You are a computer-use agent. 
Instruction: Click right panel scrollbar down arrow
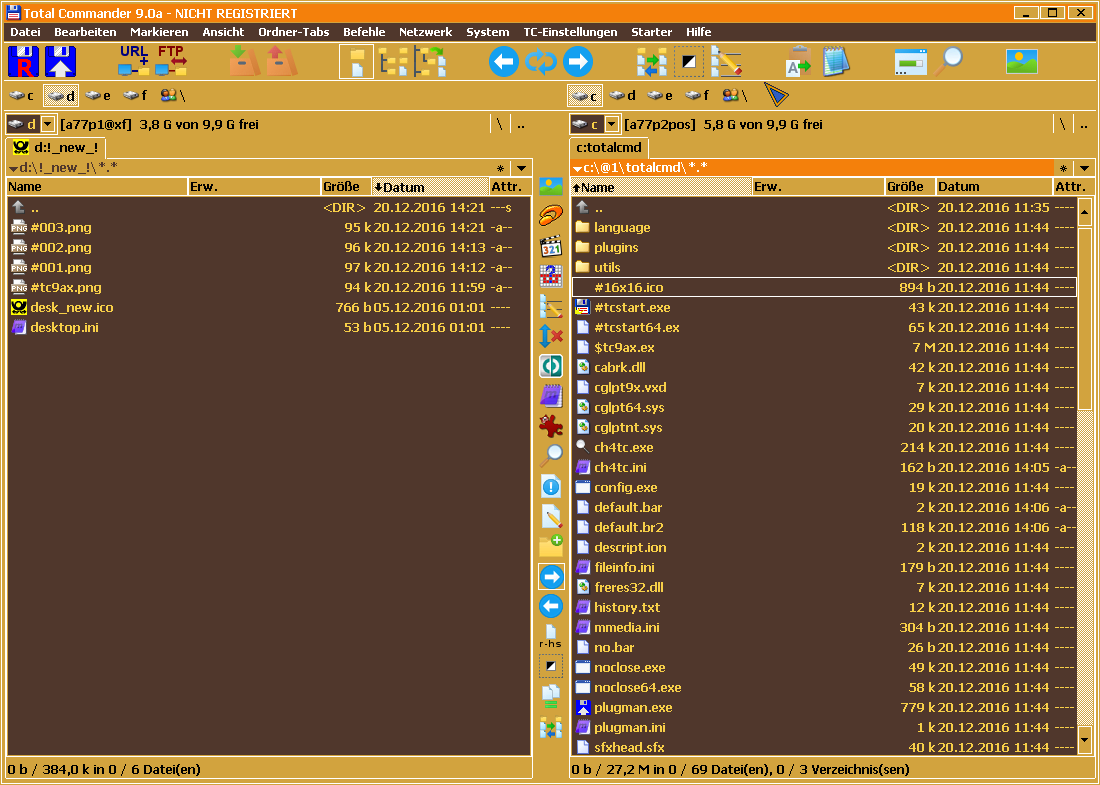[x=1085, y=739]
